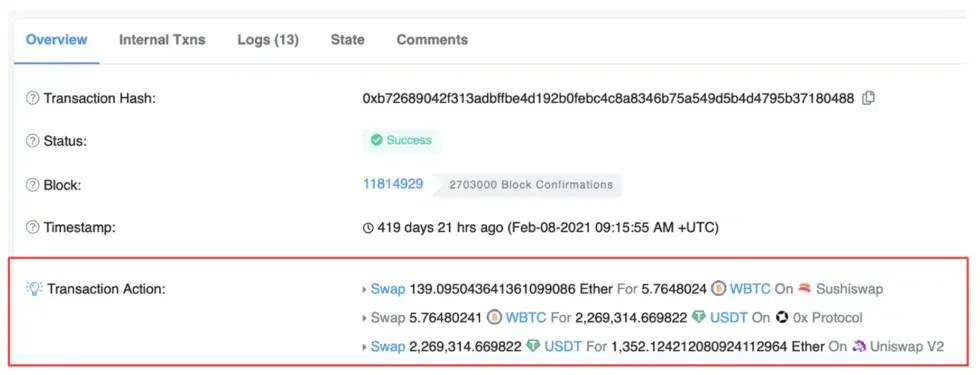Click the help icon beside Transaction Hash

(32, 98)
